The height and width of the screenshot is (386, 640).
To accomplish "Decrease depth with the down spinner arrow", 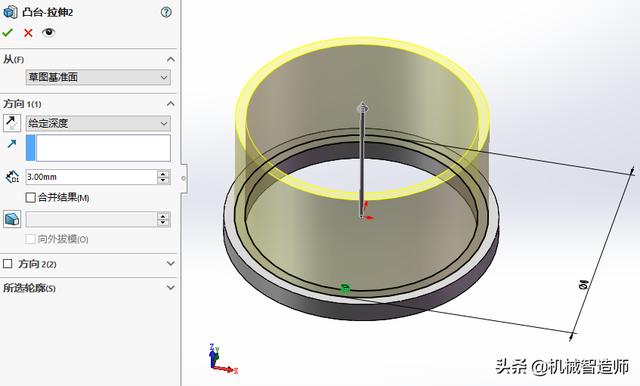I will tap(163, 180).
